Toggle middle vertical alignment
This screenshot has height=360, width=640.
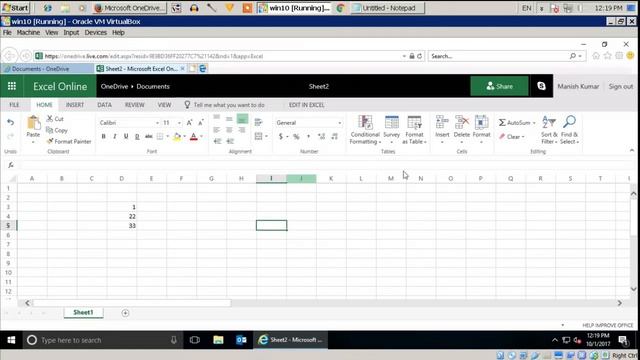(229, 119)
